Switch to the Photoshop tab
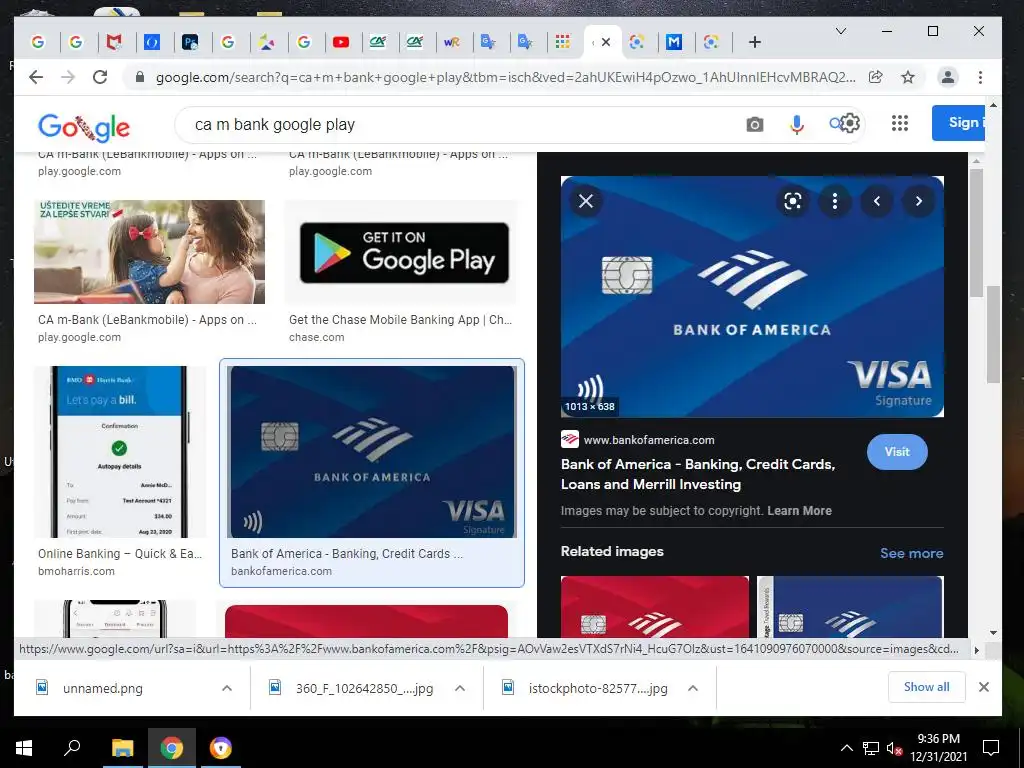The width and height of the screenshot is (1024, 768). (190, 42)
